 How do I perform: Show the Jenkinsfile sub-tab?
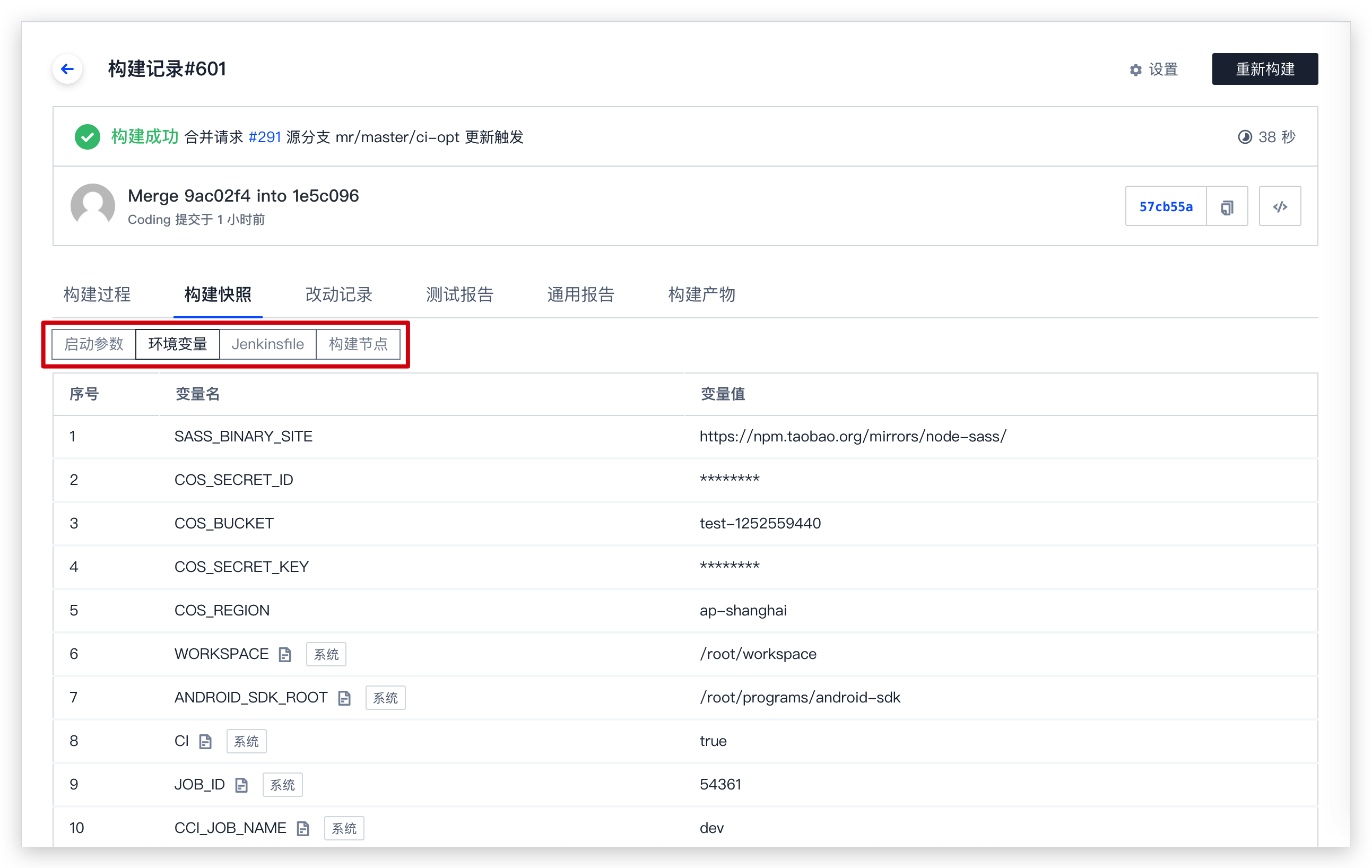click(267, 344)
